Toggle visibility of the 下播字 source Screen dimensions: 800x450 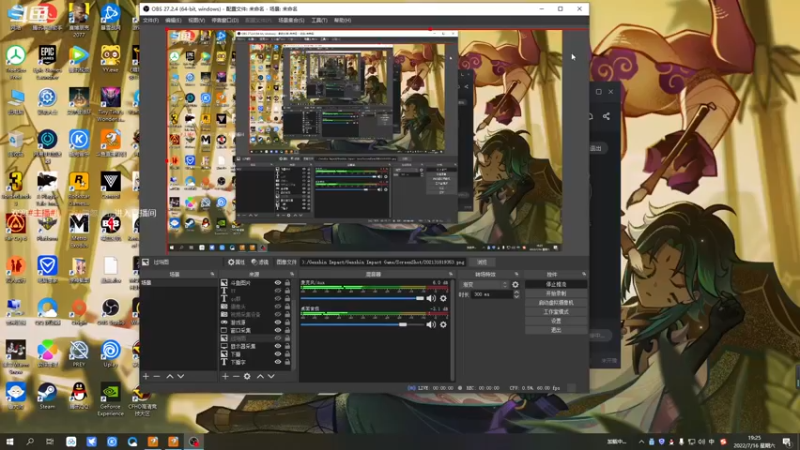278,362
